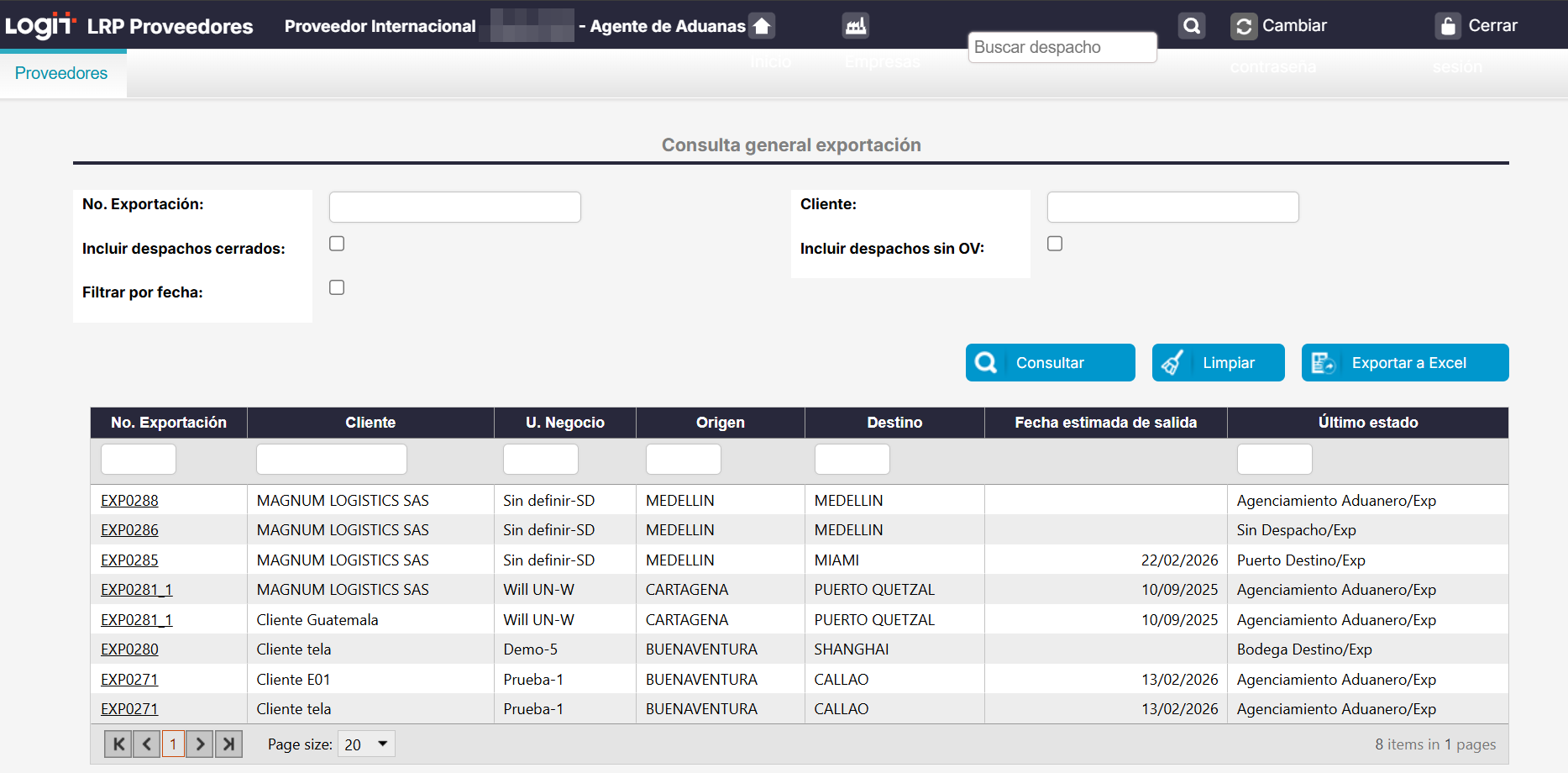Image resolution: width=1568 pixels, height=773 pixels.
Task: Check the Incluir despachos sin OV box
Action: click(1055, 244)
